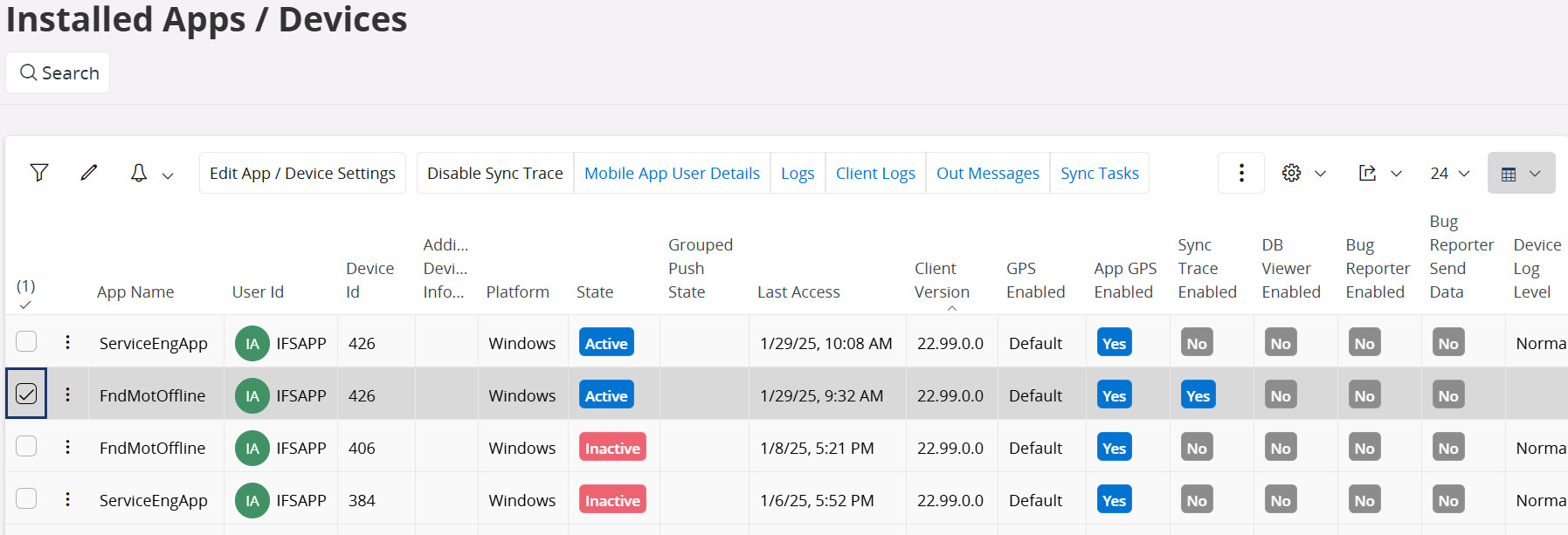This screenshot has height=535, width=1568.
Task: Uncheck the selected FndMotOffline row checkbox
Action: coord(26,394)
